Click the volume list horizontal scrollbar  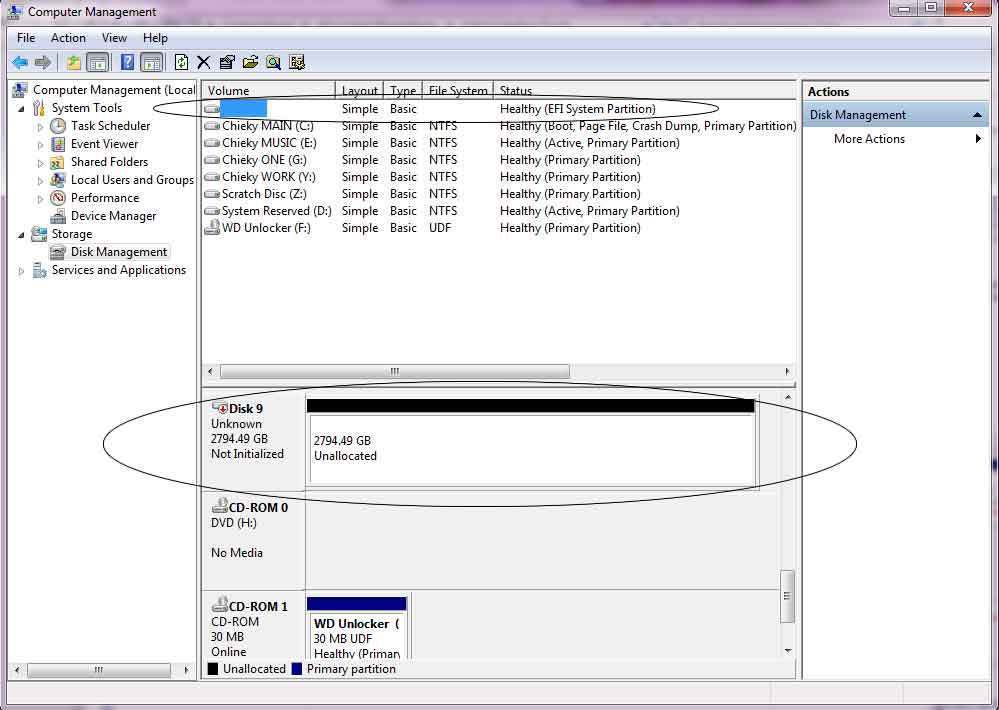pos(394,371)
